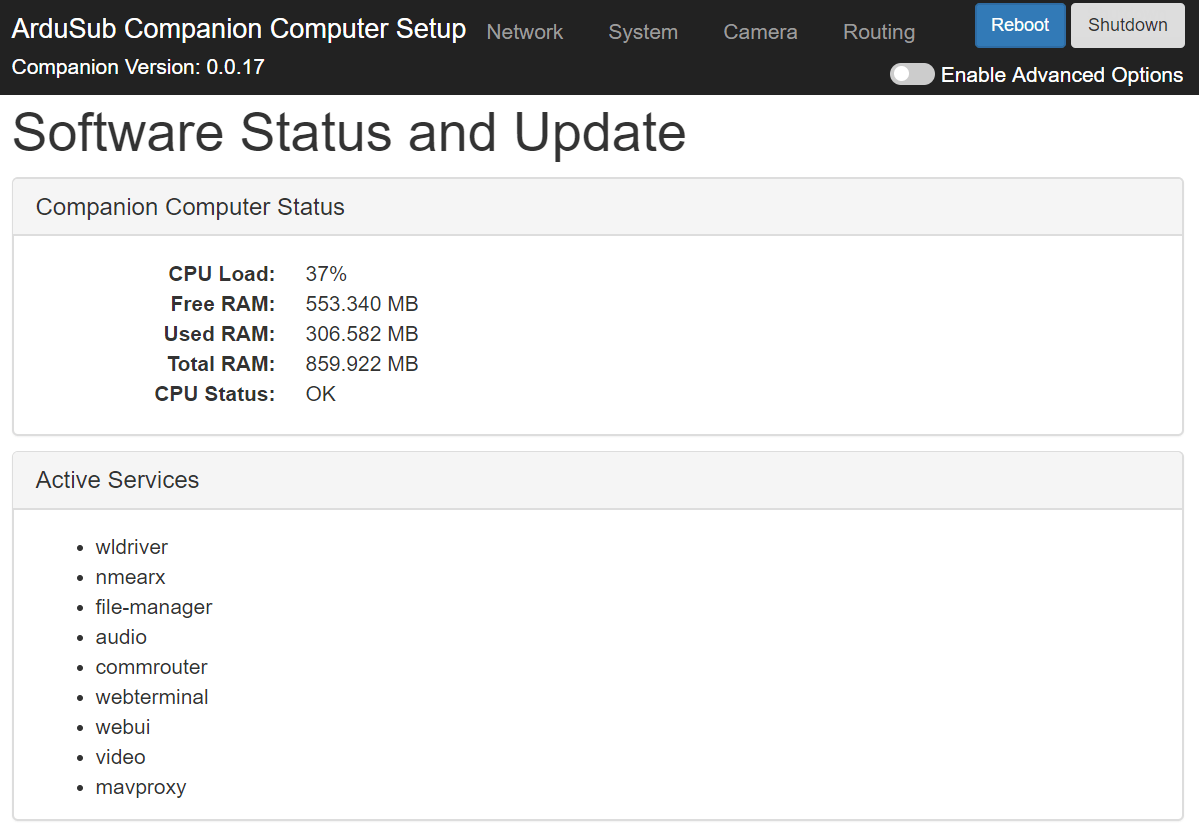
Task: Click the audio service entry
Action: [x=121, y=637]
